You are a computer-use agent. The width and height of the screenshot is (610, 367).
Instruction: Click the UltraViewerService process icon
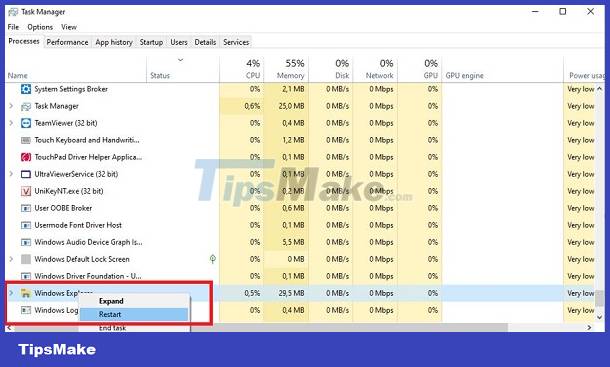26,174
